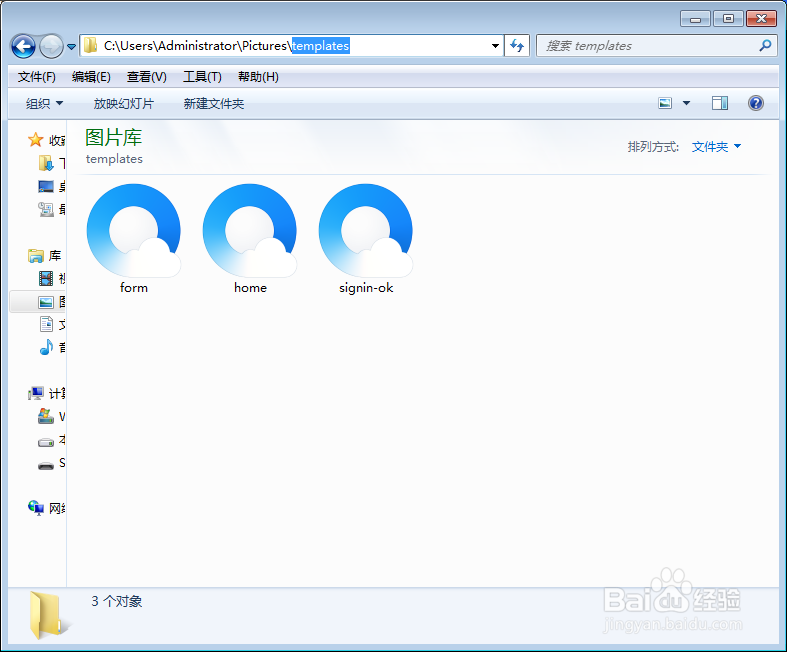Click the home file name label
Screen dimensions: 787x652
[250, 288]
